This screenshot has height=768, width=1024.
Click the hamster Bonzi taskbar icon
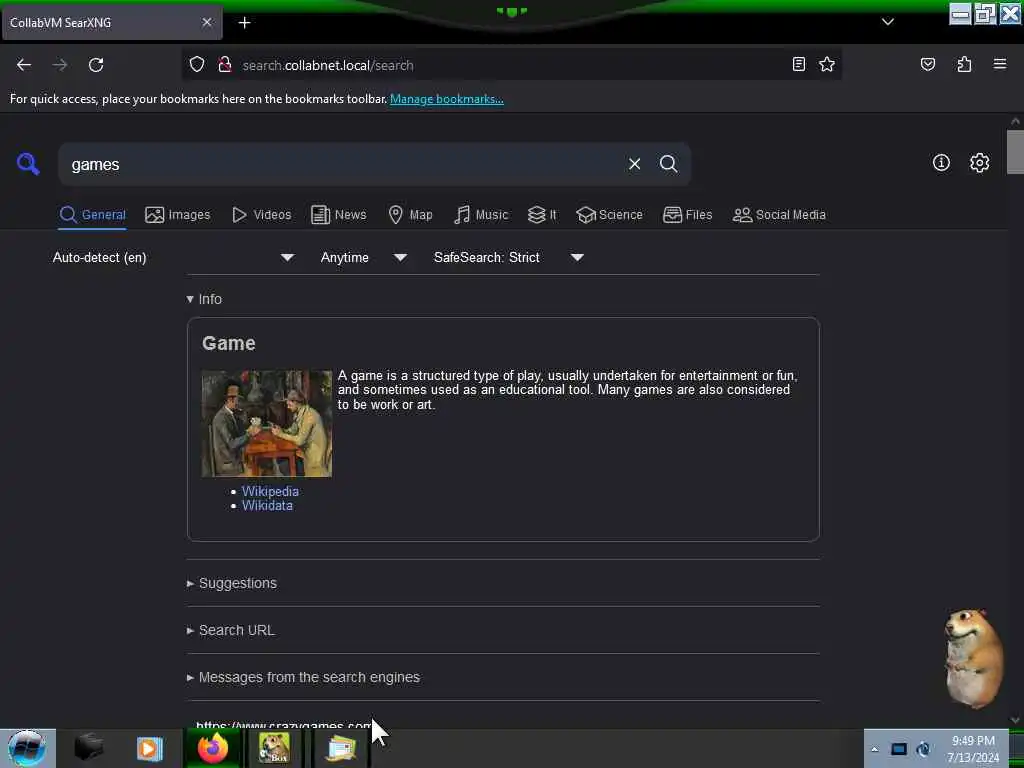(x=274, y=748)
